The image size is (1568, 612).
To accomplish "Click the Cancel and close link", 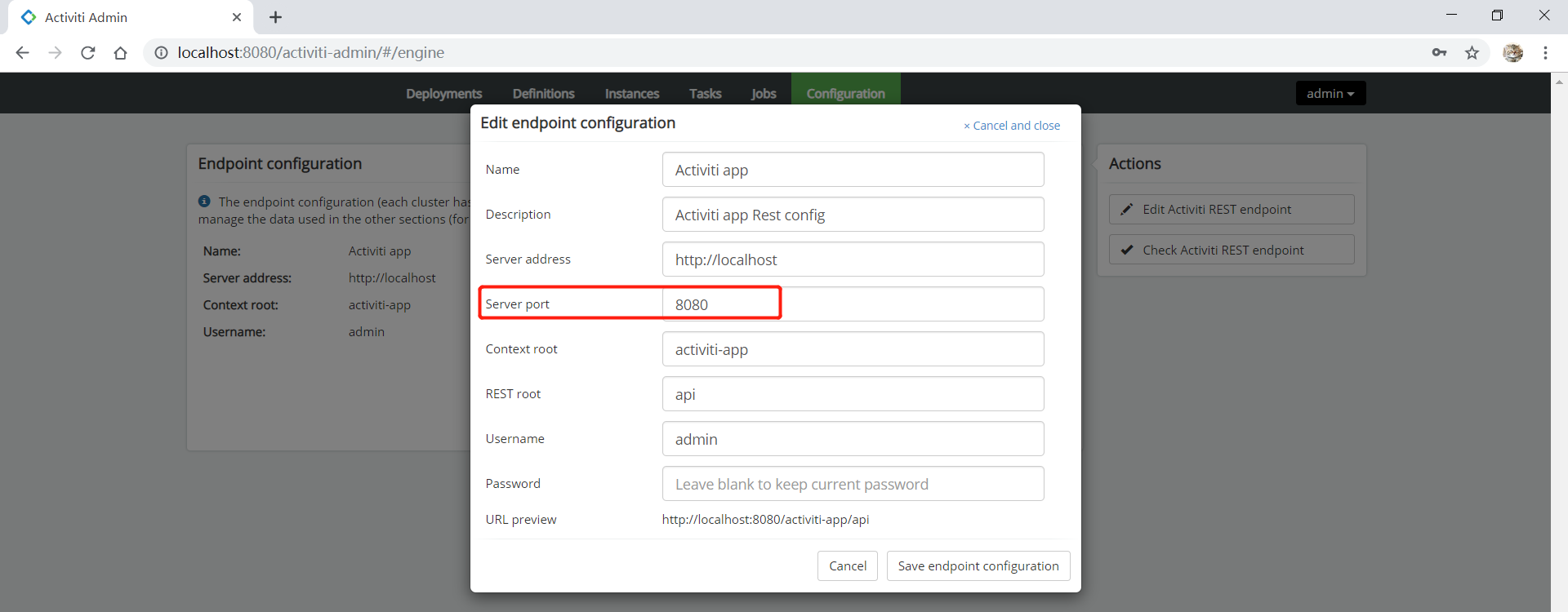I will [1012, 126].
